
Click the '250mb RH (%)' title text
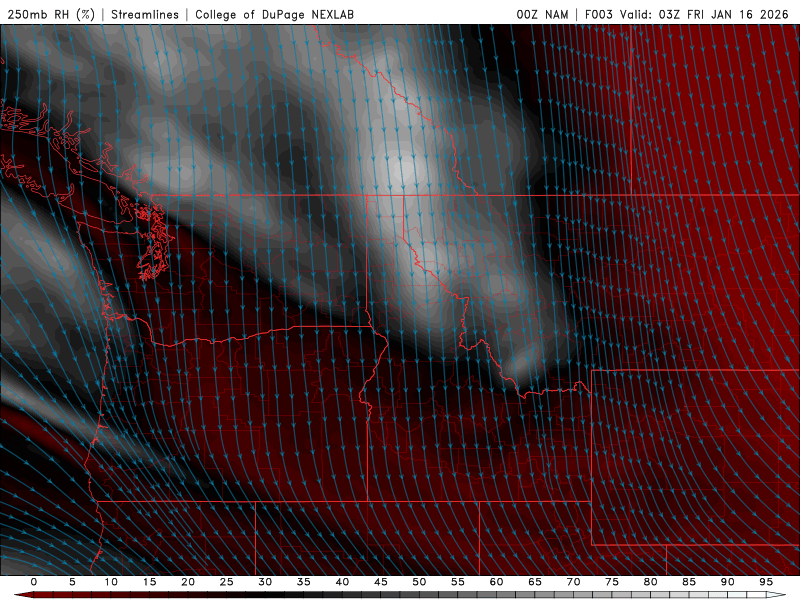tap(51, 14)
